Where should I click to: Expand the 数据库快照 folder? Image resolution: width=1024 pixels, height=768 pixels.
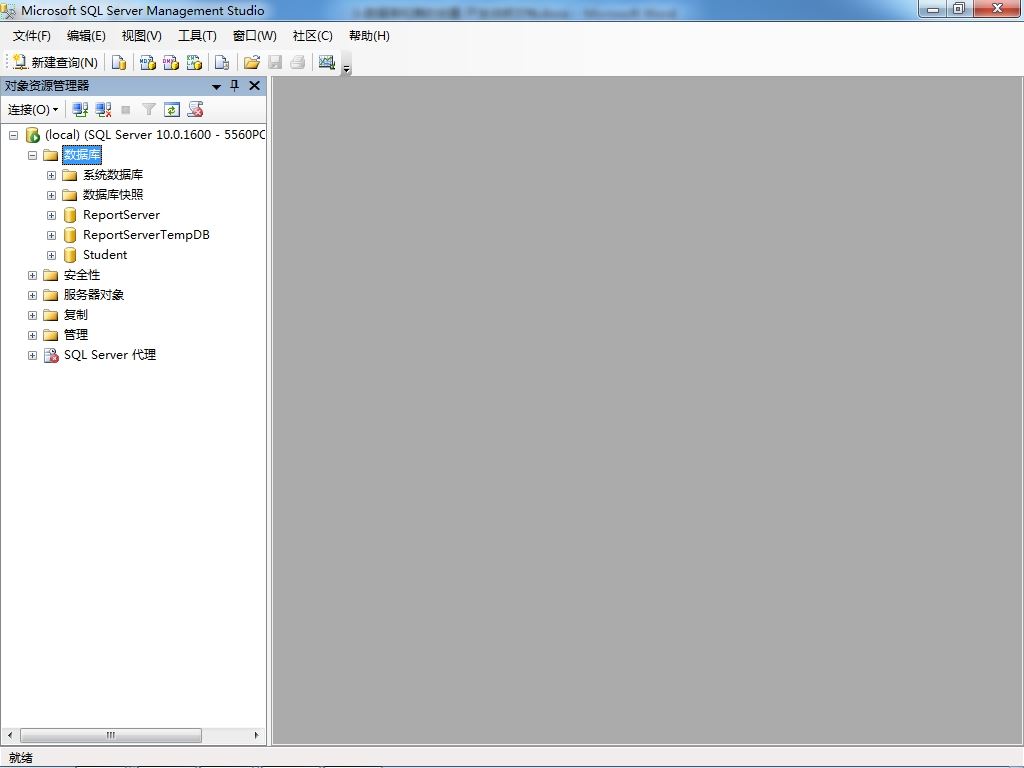pos(51,195)
